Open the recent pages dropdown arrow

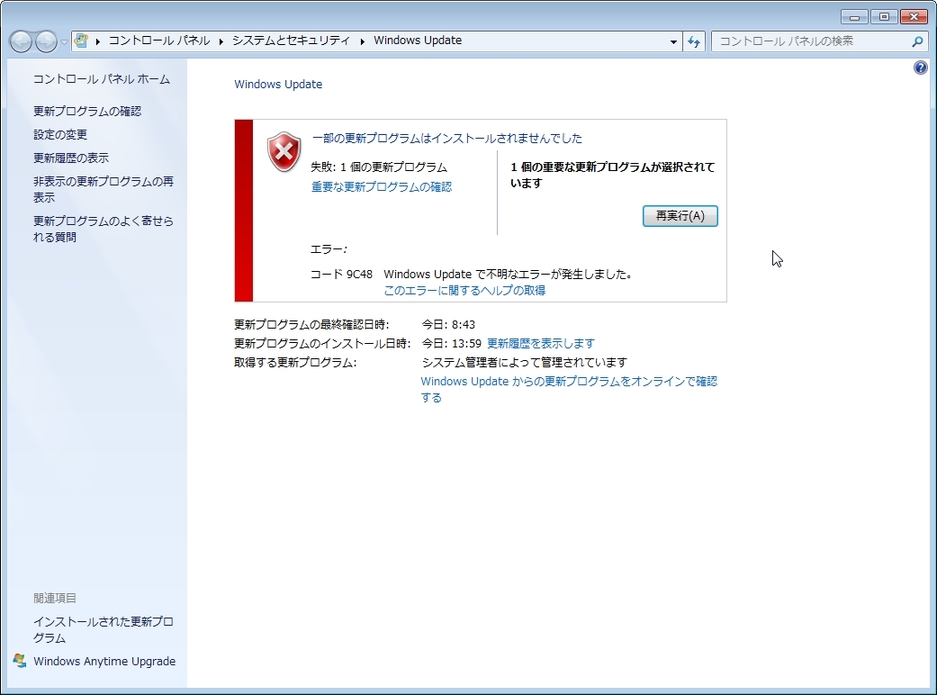click(x=64, y=42)
